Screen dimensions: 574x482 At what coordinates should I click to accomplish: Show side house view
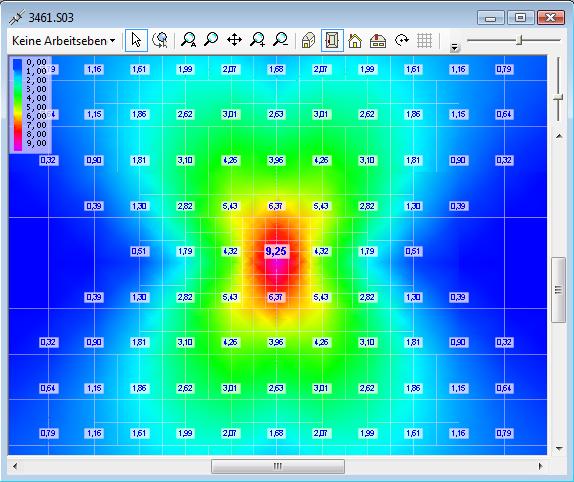tap(378, 40)
